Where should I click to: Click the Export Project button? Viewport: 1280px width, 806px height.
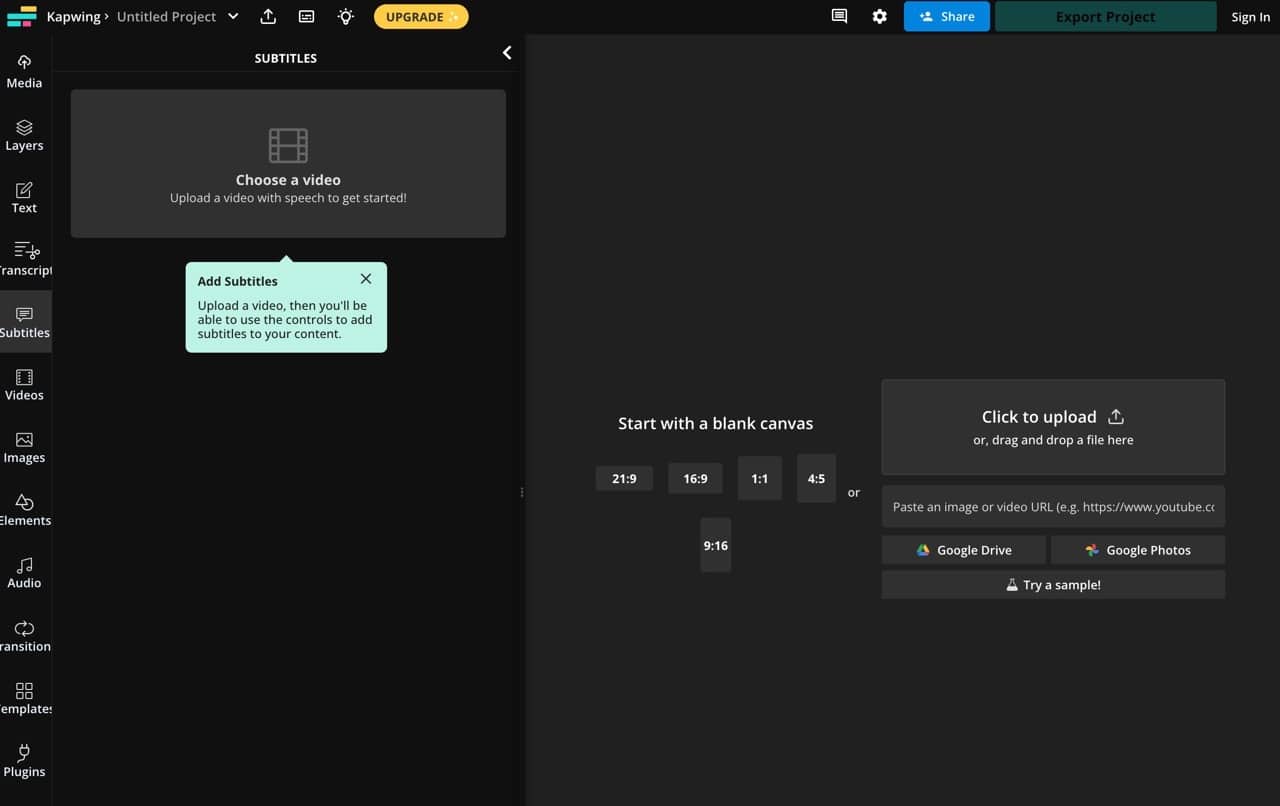(x=1106, y=16)
